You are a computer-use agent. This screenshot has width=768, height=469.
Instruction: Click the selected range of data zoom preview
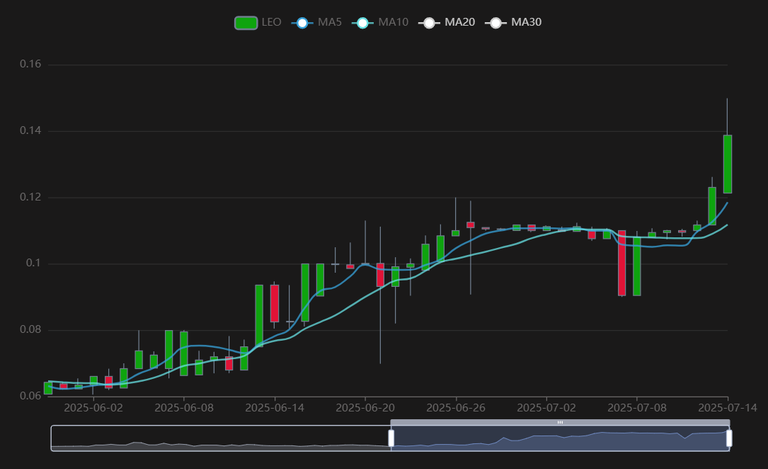point(560,438)
